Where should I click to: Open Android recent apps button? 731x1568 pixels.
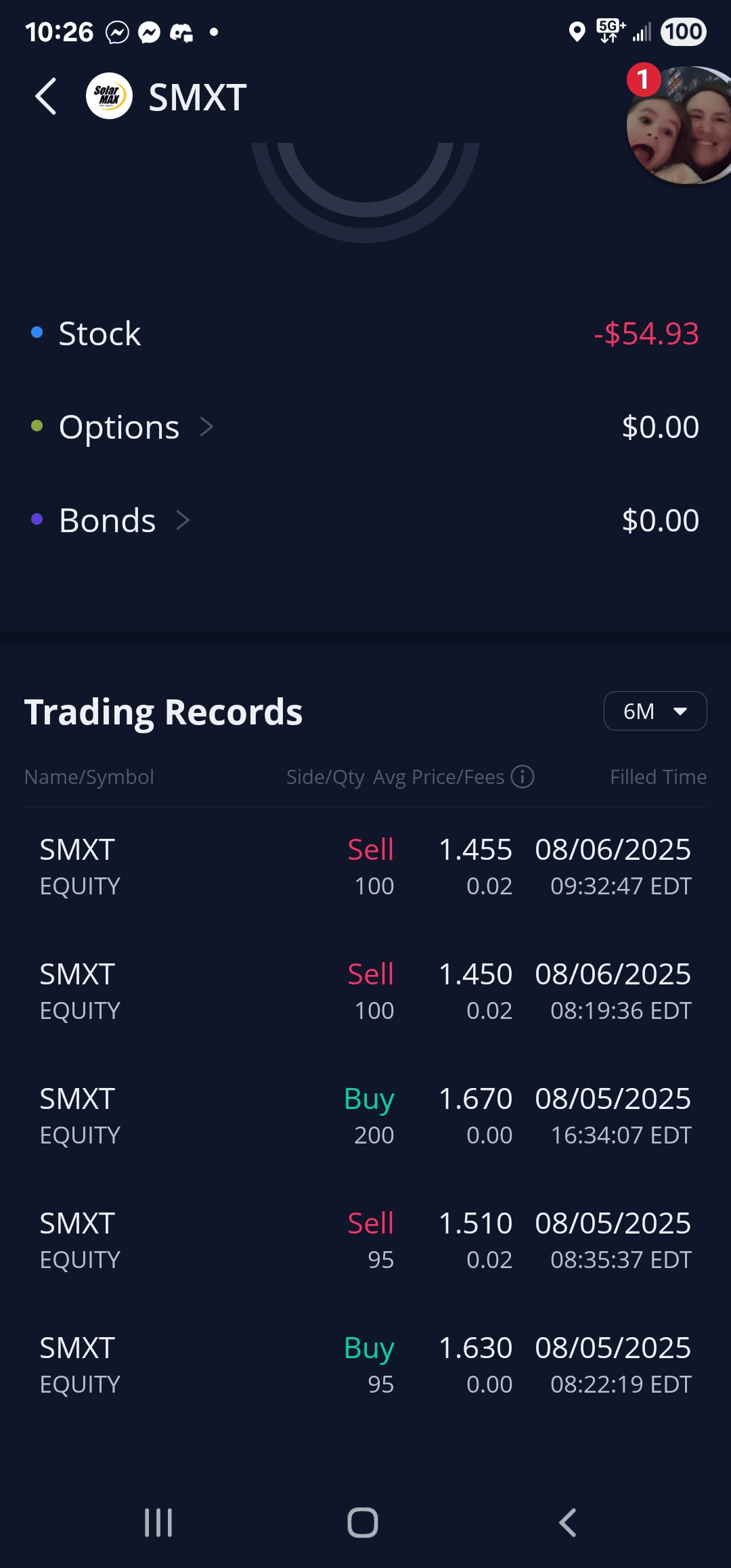[158, 1523]
